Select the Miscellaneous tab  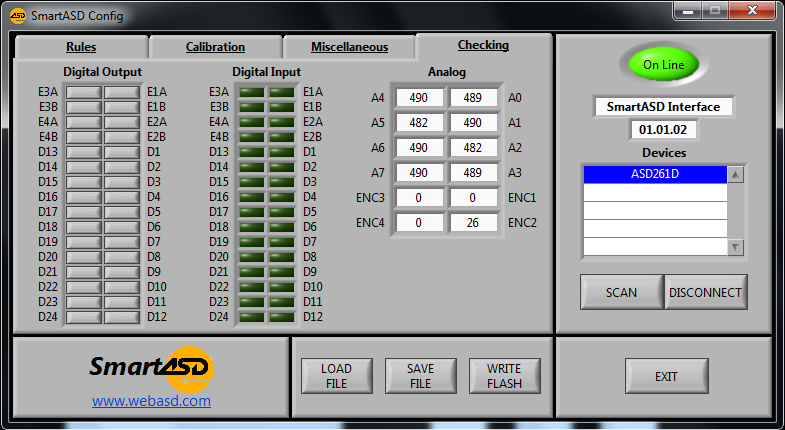(x=349, y=47)
